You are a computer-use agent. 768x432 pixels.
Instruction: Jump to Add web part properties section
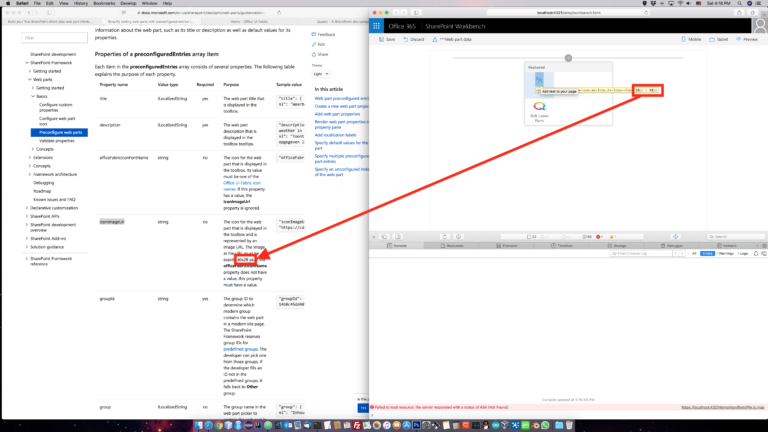[x=337, y=114]
